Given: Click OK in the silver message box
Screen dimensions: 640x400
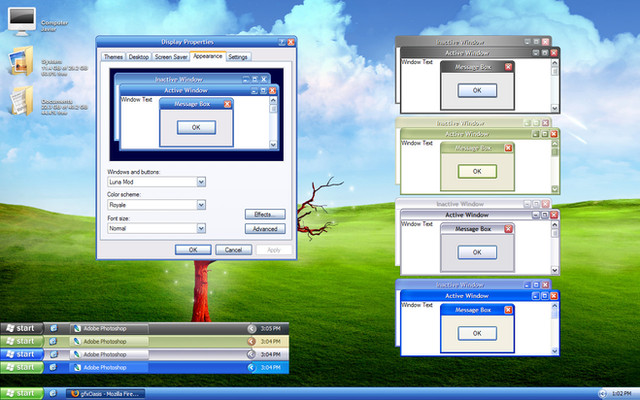Looking at the screenshot, I should pos(477,252).
